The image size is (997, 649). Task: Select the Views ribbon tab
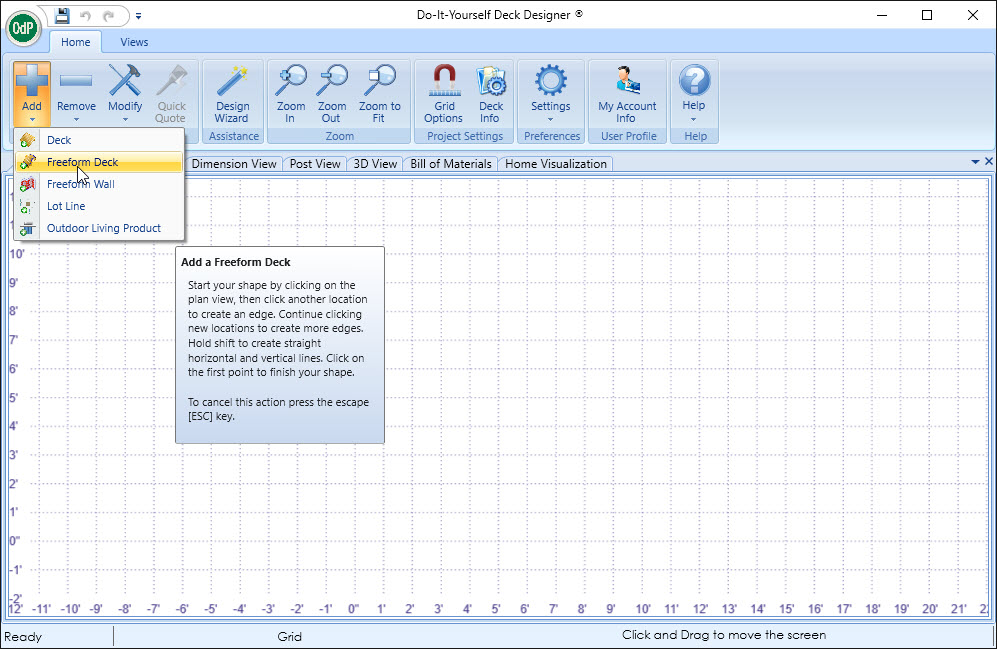[x=134, y=42]
